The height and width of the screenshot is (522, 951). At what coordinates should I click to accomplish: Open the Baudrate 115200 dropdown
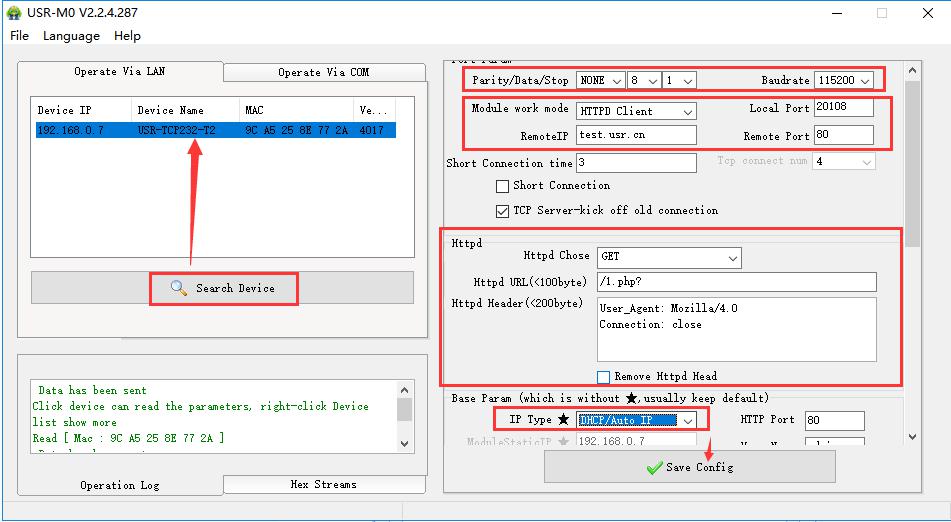844,80
